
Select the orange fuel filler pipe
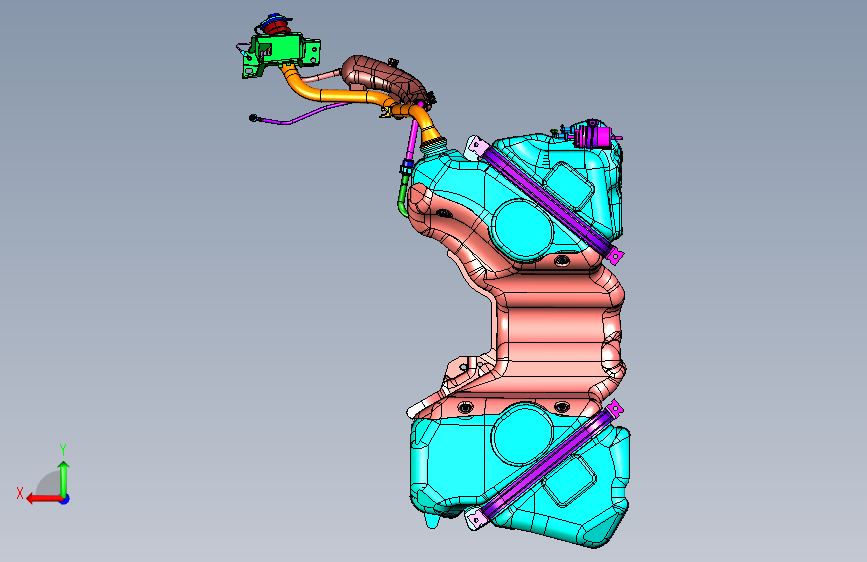point(343,96)
